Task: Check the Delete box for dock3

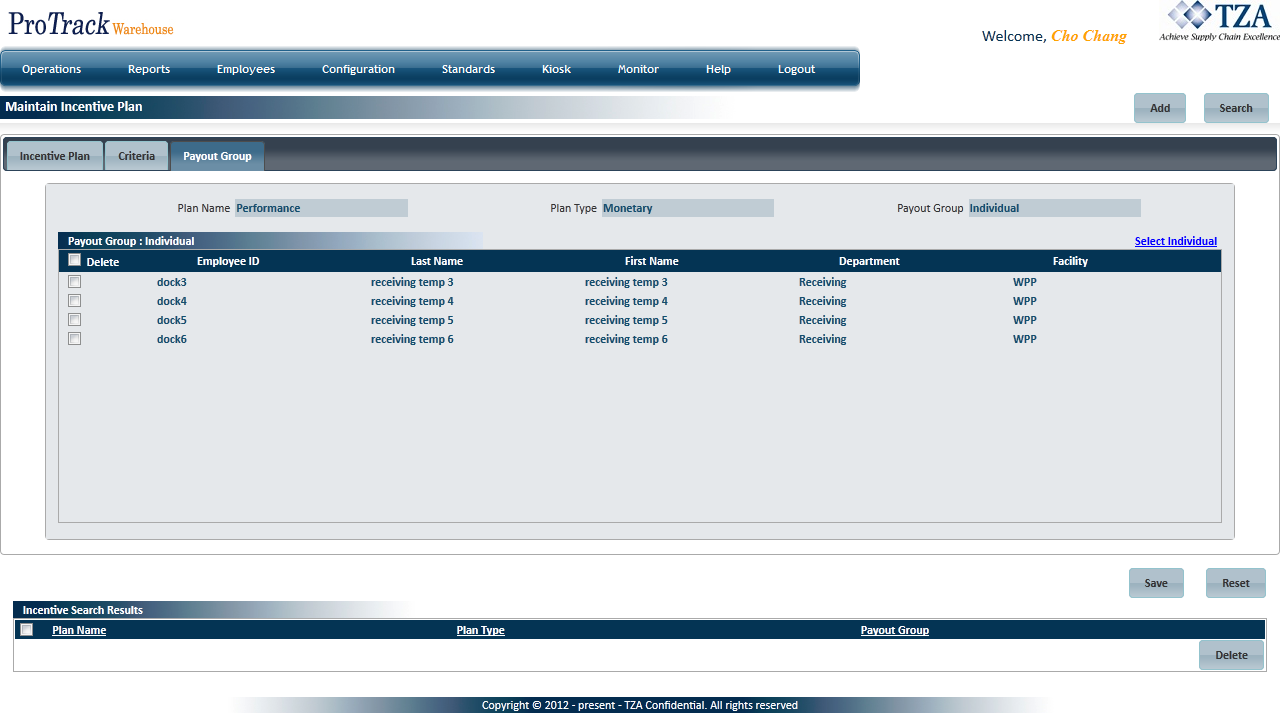Action: pyautogui.click(x=75, y=282)
